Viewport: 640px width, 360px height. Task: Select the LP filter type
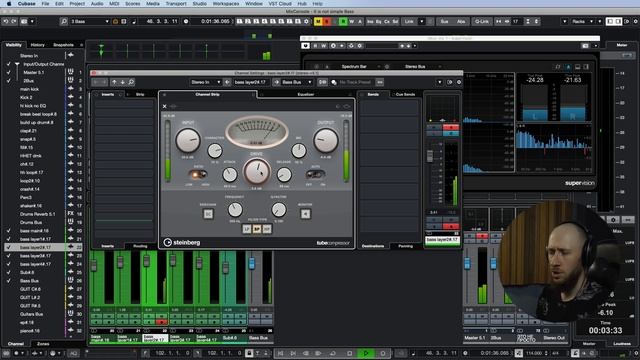click(x=247, y=229)
